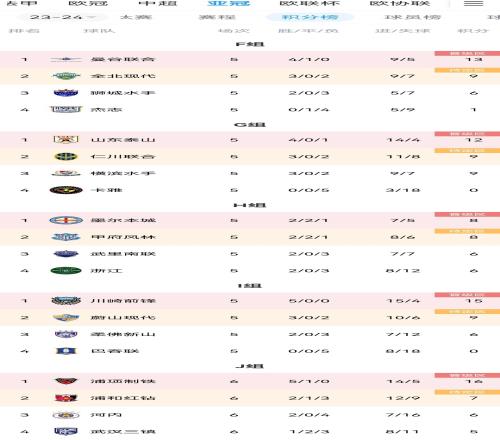Click 墨尔本城 team logo
The height and width of the screenshot is (440, 500).
pyautogui.click(x=66, y=220)
